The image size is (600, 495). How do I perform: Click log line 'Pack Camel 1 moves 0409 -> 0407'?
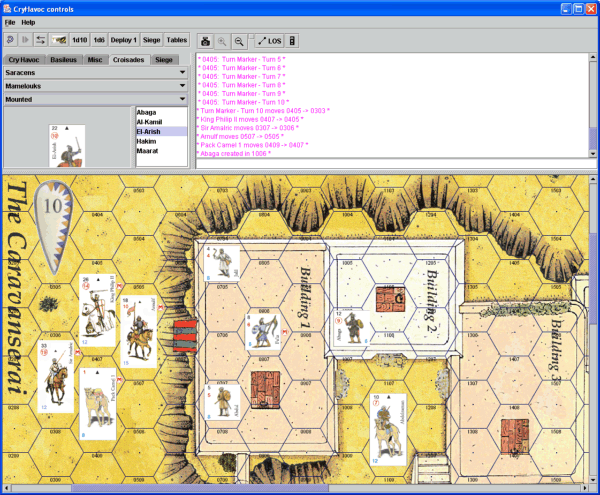(x=253, y=145)
